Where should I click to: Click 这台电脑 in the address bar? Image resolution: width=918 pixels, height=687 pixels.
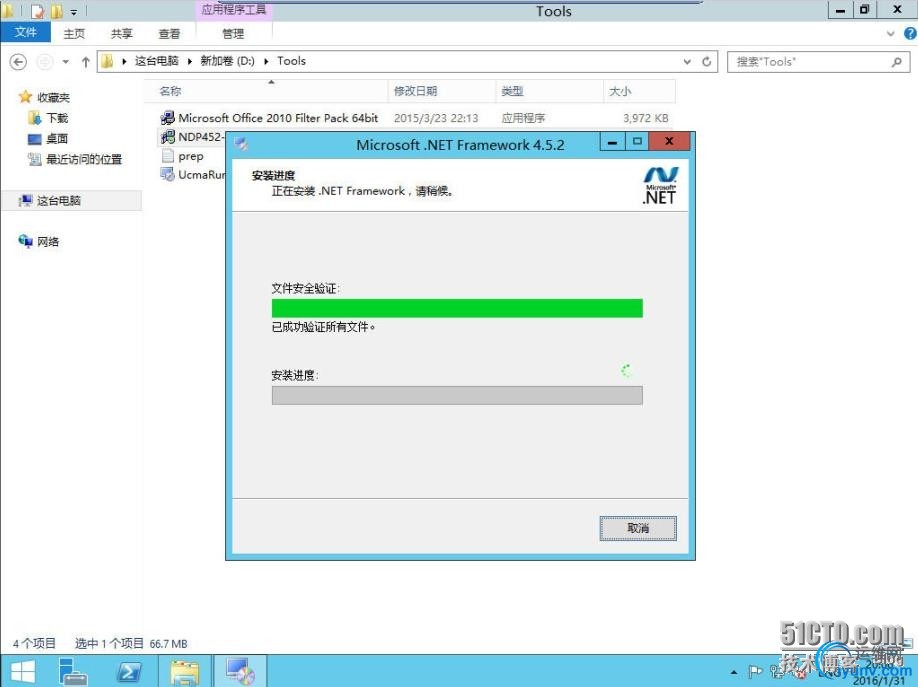point(156,61)
